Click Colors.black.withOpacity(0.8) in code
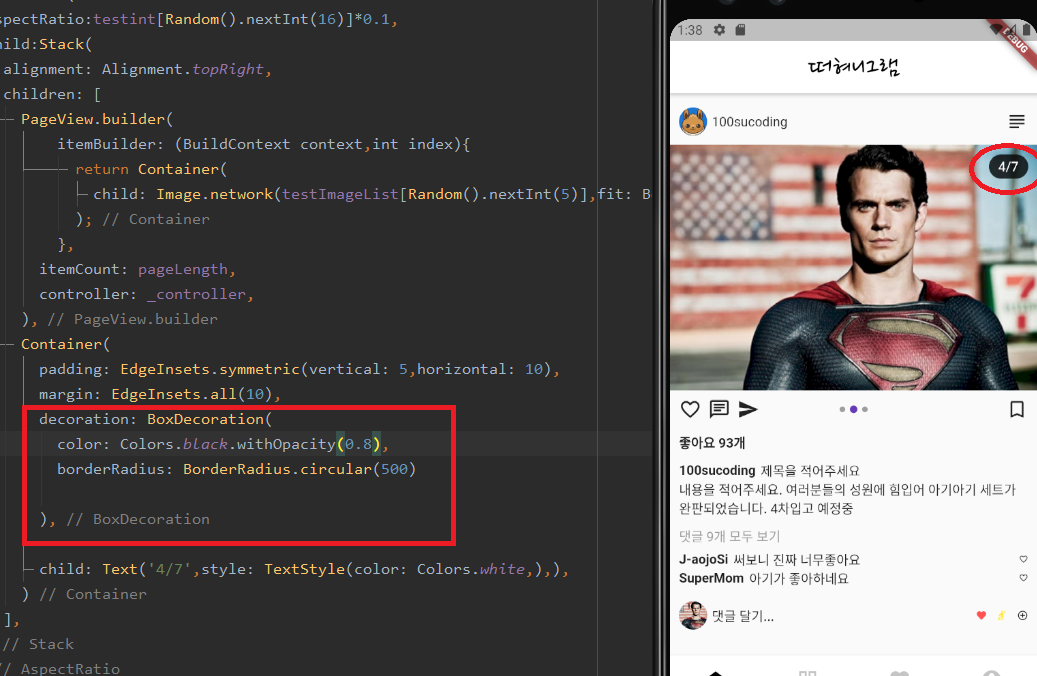This screenshot has width=1037, height=676. [x=251, y=444]
